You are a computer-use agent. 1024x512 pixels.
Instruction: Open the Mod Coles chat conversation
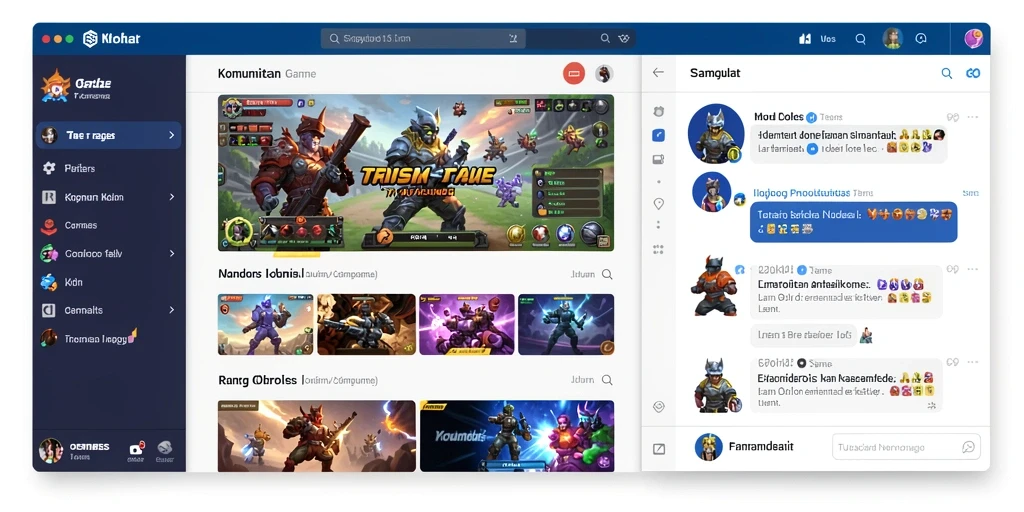[x=834, y=133]
